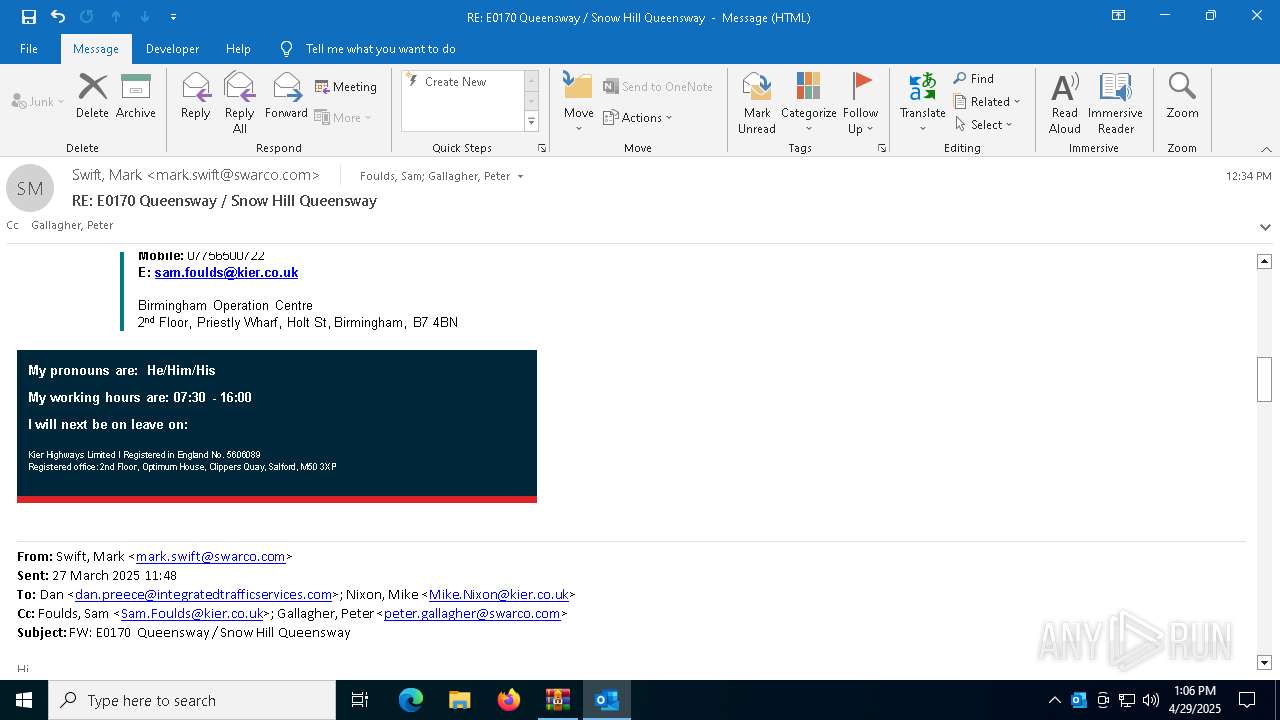Screen dimensions: 1280x720
Task: Expand the message header chevron
Action: [1265, 227]
